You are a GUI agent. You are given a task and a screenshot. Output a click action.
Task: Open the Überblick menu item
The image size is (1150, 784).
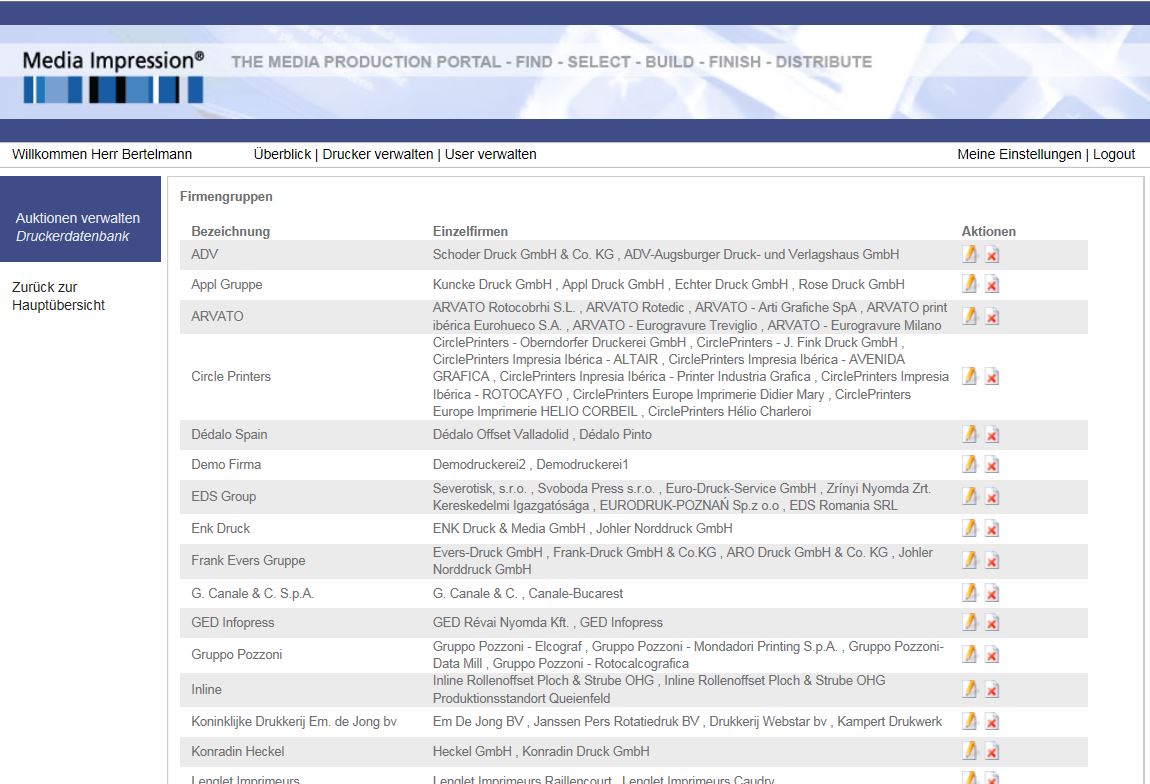(282, 154)
